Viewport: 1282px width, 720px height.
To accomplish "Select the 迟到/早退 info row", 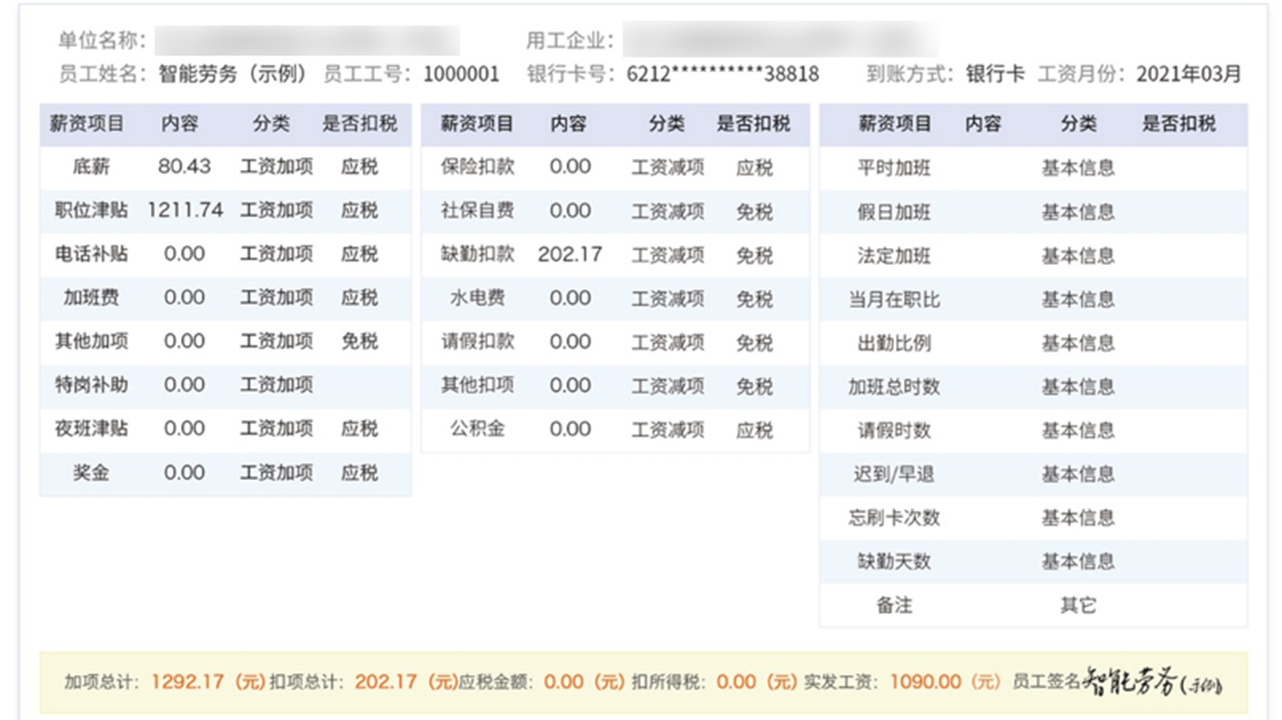I will (x=894, y=474).
